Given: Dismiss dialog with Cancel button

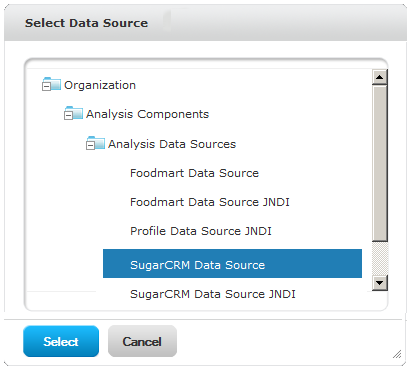Looking at the screenshot, I should [142, 341].
